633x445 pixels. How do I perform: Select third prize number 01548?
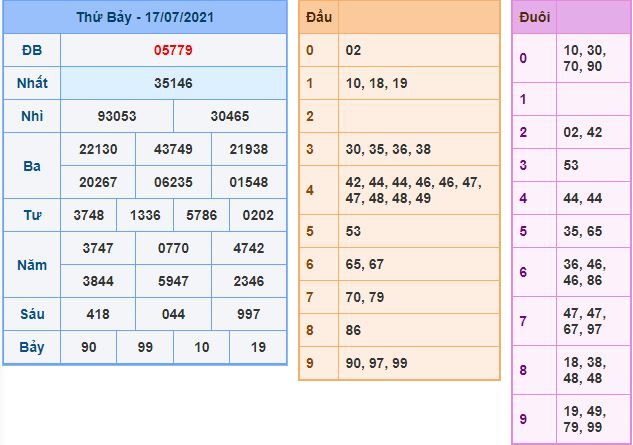tap(249, 182)
